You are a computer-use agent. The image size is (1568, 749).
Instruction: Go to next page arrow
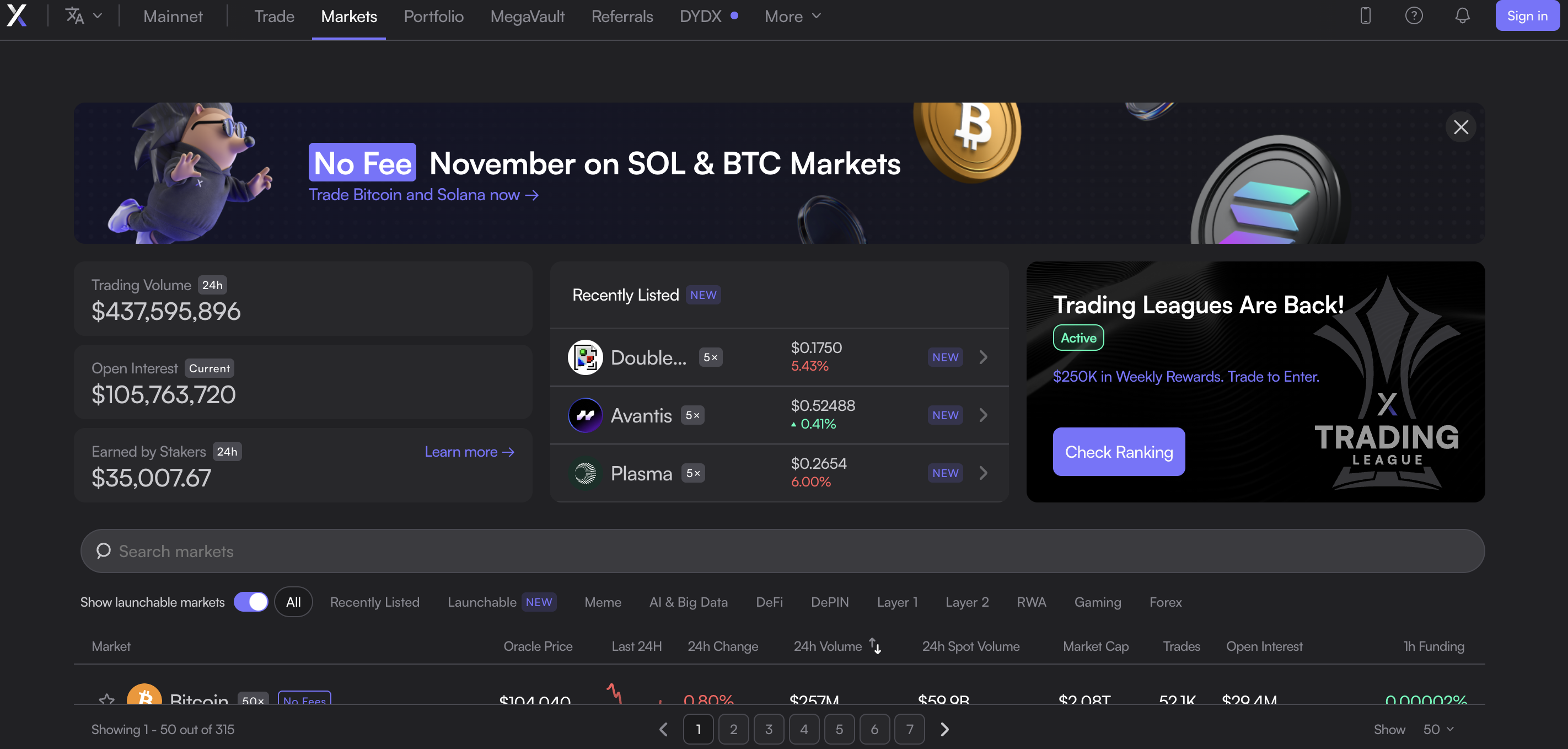(944, 729)
